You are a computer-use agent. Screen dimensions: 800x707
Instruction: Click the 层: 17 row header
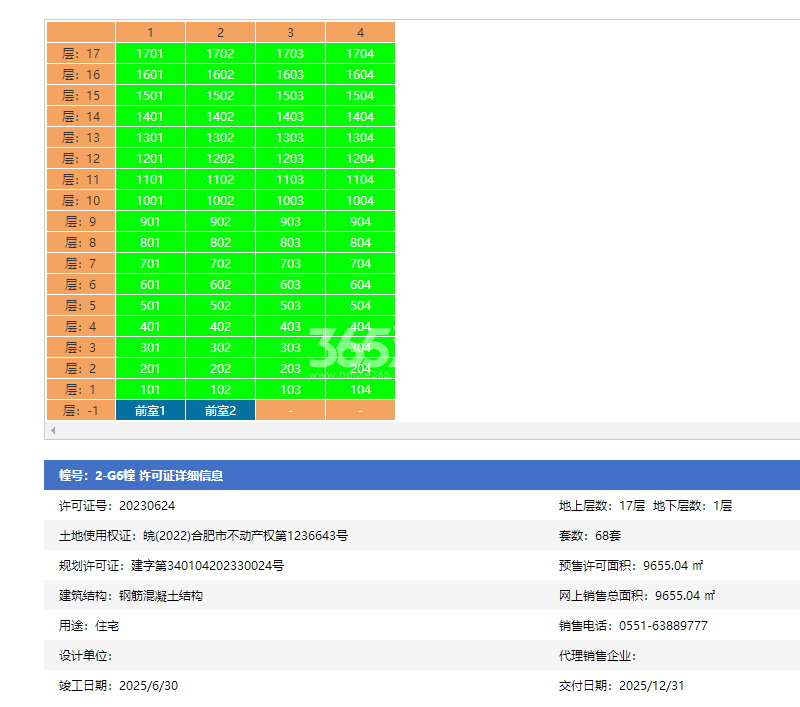(81, 54)
